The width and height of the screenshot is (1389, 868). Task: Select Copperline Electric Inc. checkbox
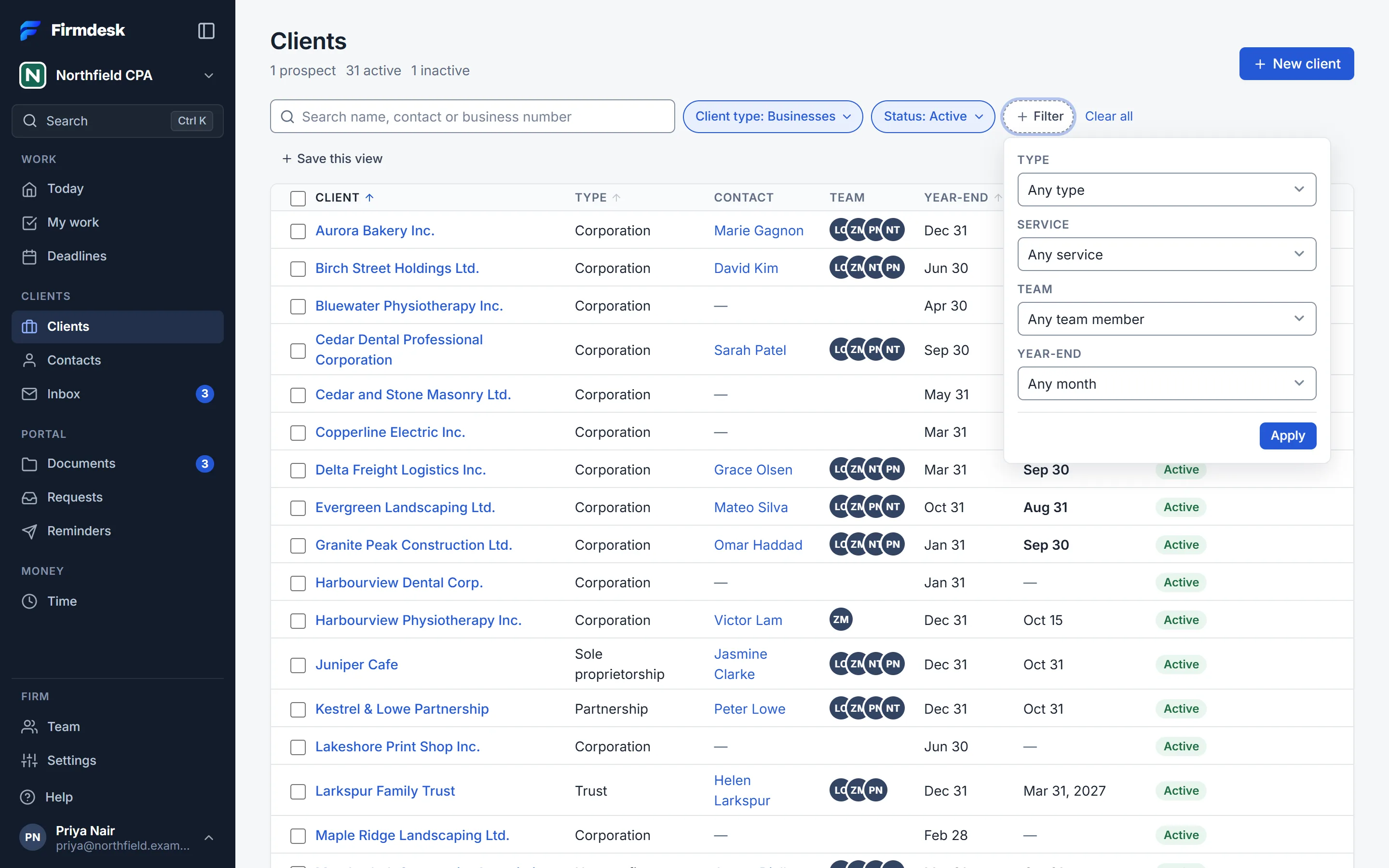(x=298, y=433)
